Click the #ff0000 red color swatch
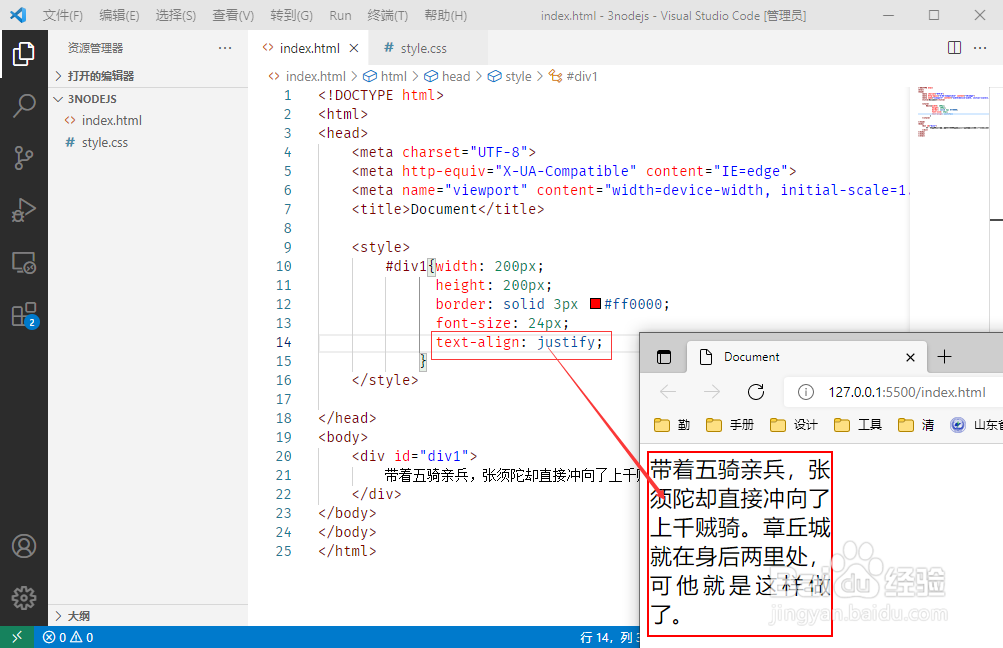The height and width of the screenshot is (648, 1003). click(595, 304)
